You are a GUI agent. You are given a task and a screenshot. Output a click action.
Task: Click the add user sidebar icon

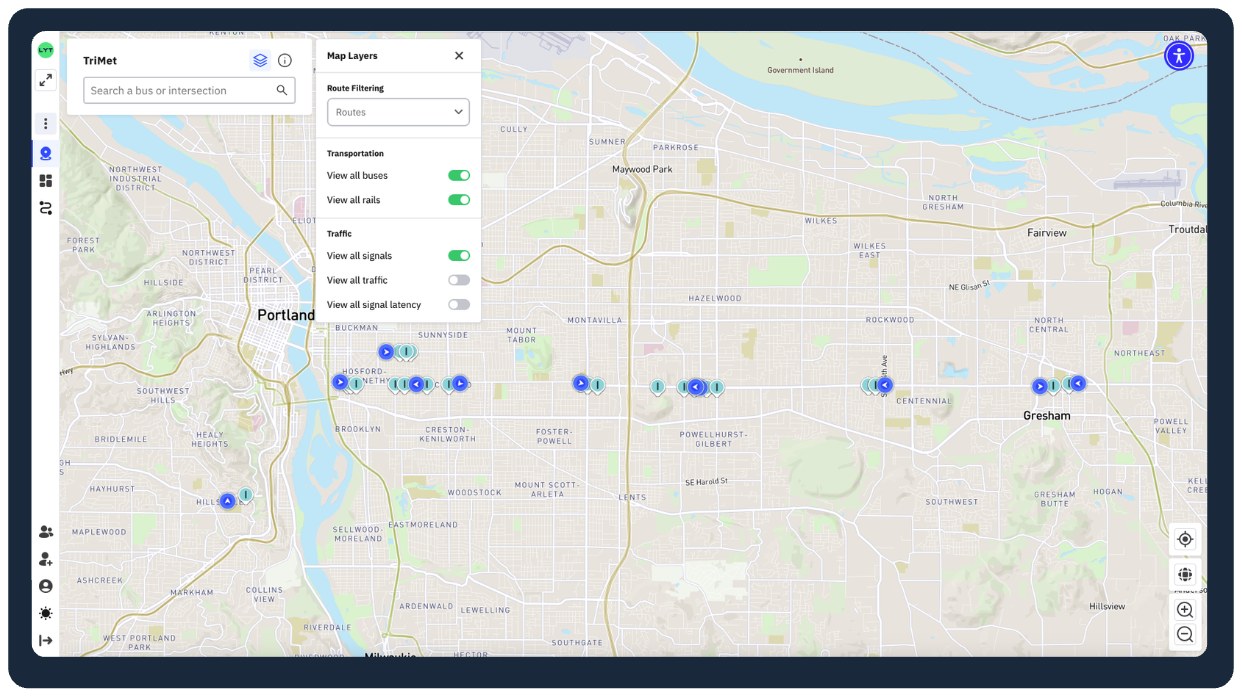point(45,559)
